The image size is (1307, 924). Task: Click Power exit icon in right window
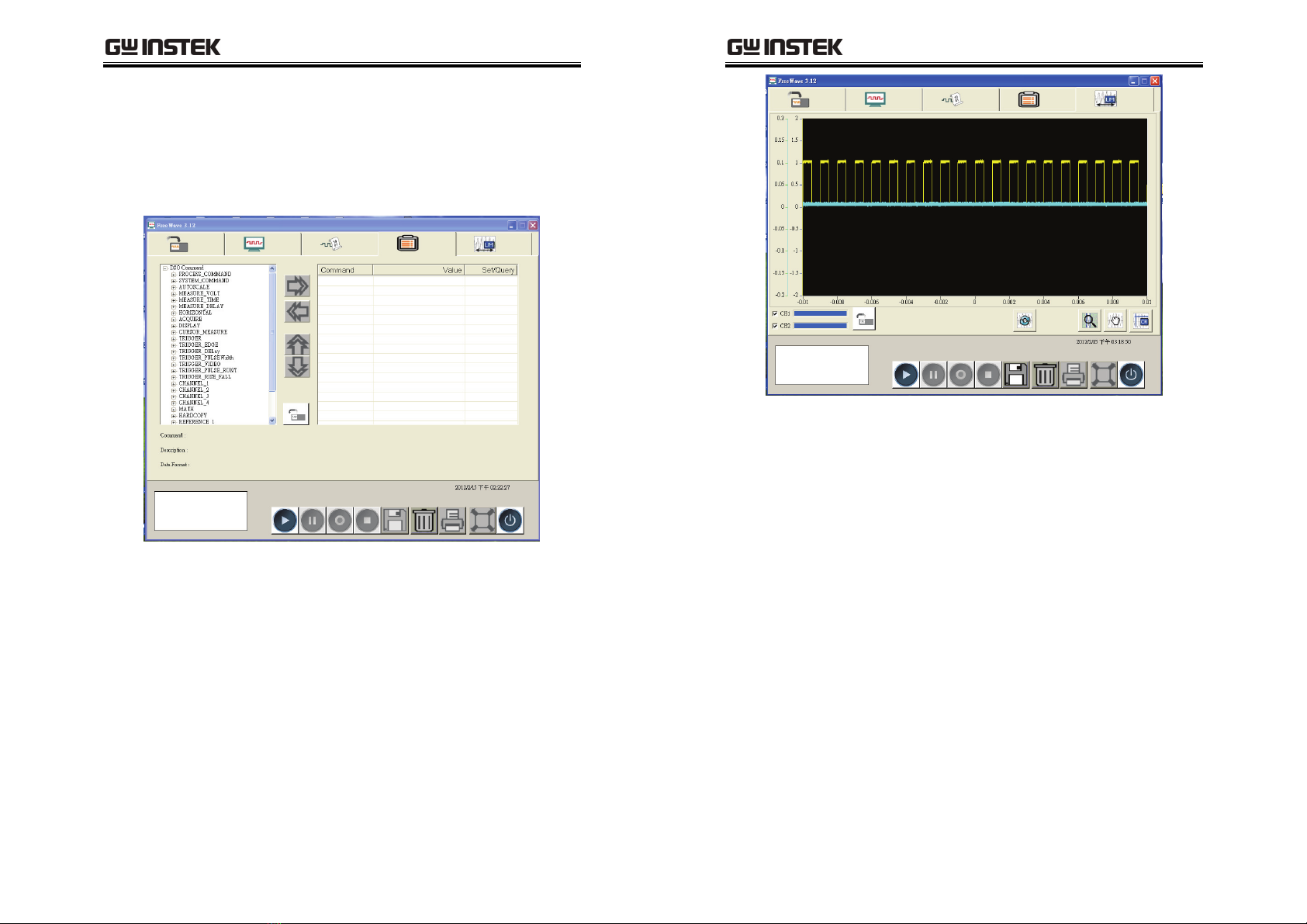click(x=1132, y=375)
